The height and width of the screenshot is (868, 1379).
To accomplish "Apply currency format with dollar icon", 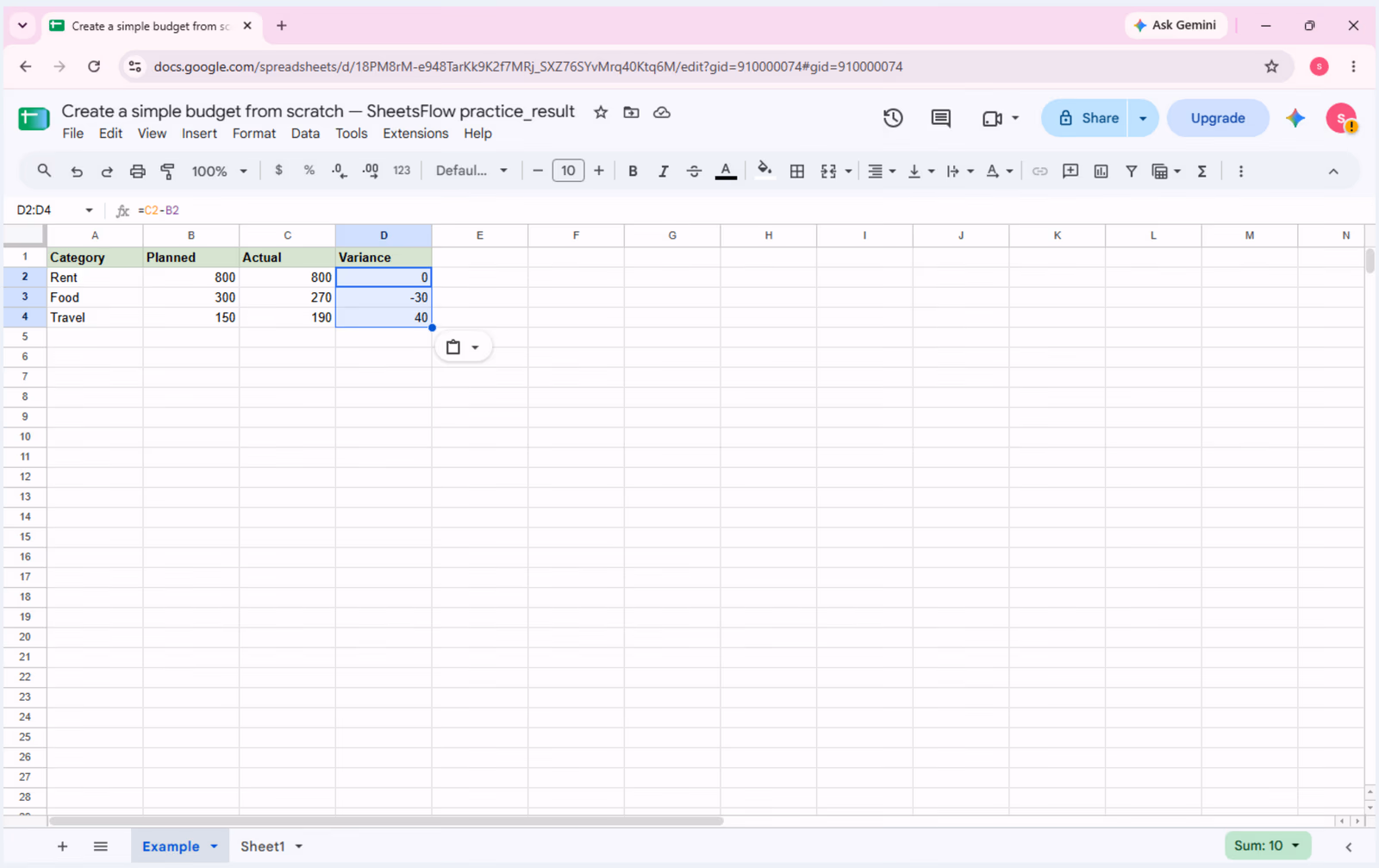I will pos(278,171).
